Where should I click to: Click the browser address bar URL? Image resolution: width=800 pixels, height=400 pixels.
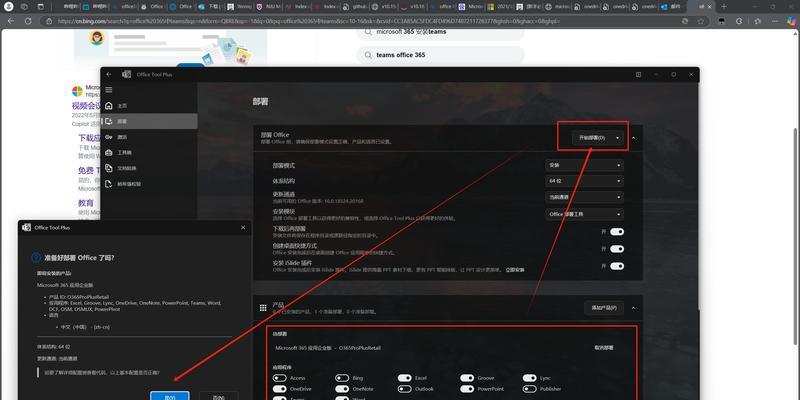pos(309,21)
